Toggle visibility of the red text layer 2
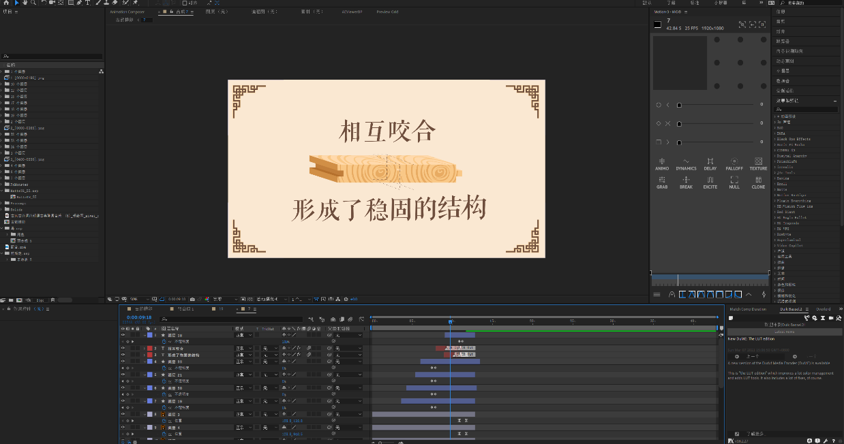This screenshot has width=844, height=444. [124, 349]
